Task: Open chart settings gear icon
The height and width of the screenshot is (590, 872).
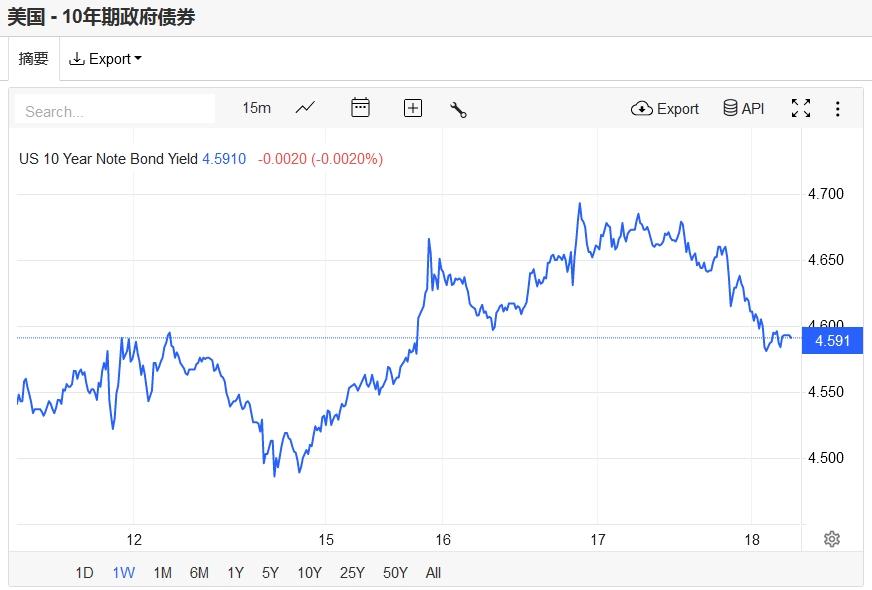Action: tap(831, 539)
